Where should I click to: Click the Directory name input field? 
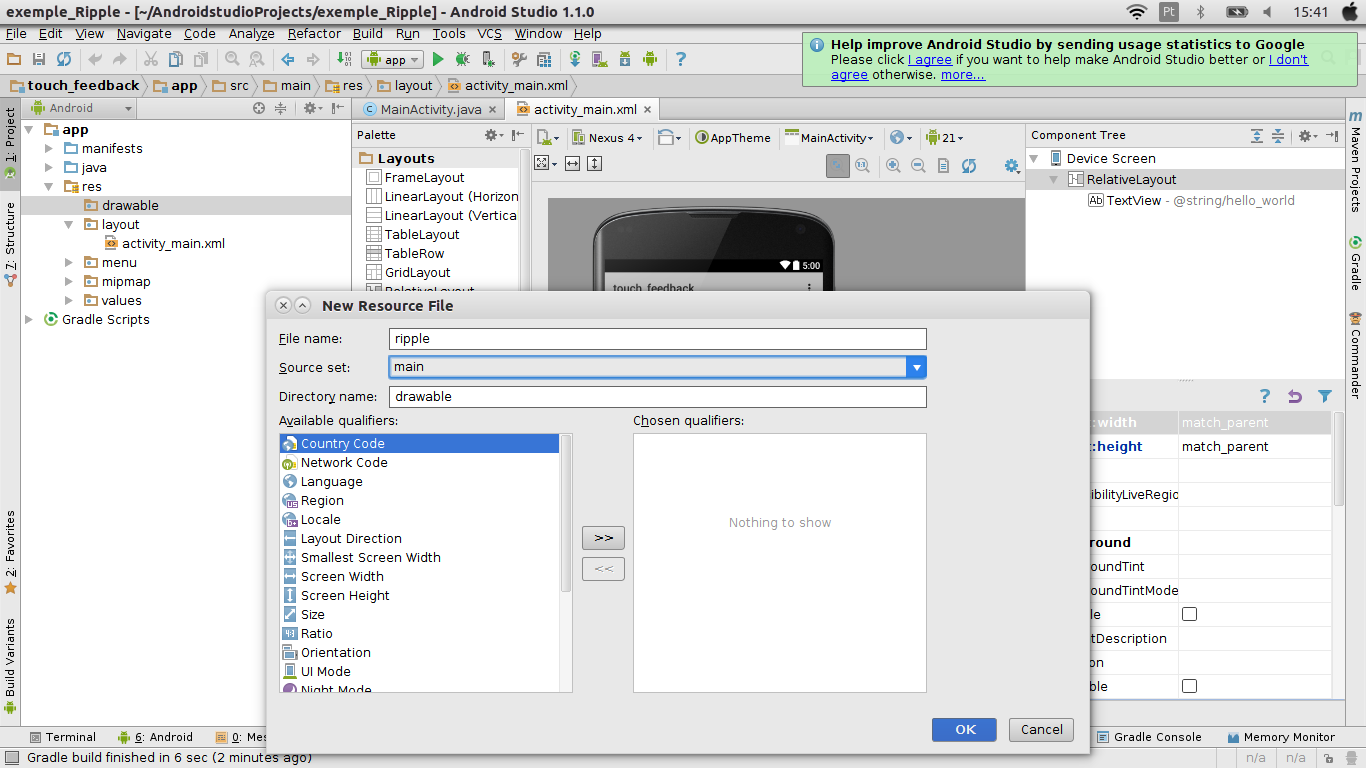click(x=658, y=397)
